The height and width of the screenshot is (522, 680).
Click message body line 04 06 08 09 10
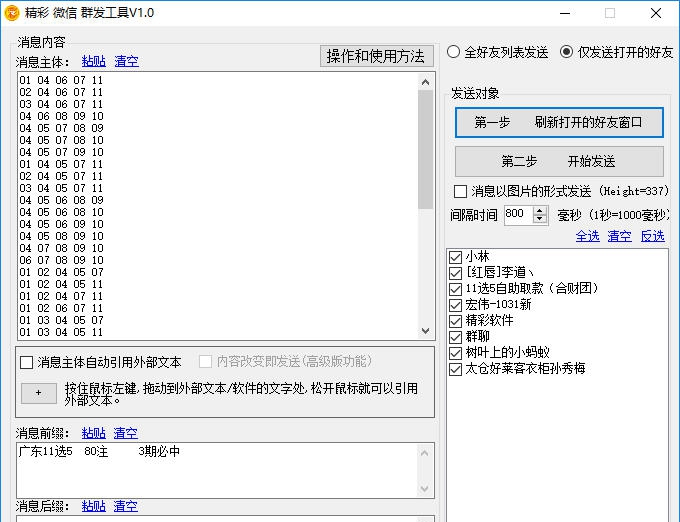61,116
